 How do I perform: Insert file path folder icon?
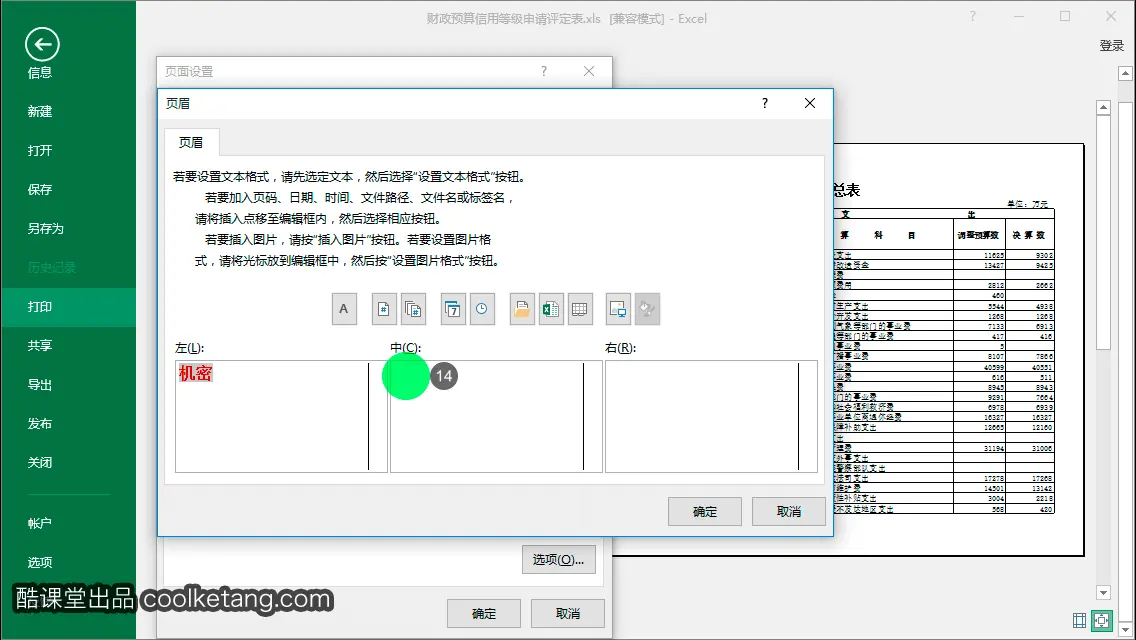(x=522, y=309)
